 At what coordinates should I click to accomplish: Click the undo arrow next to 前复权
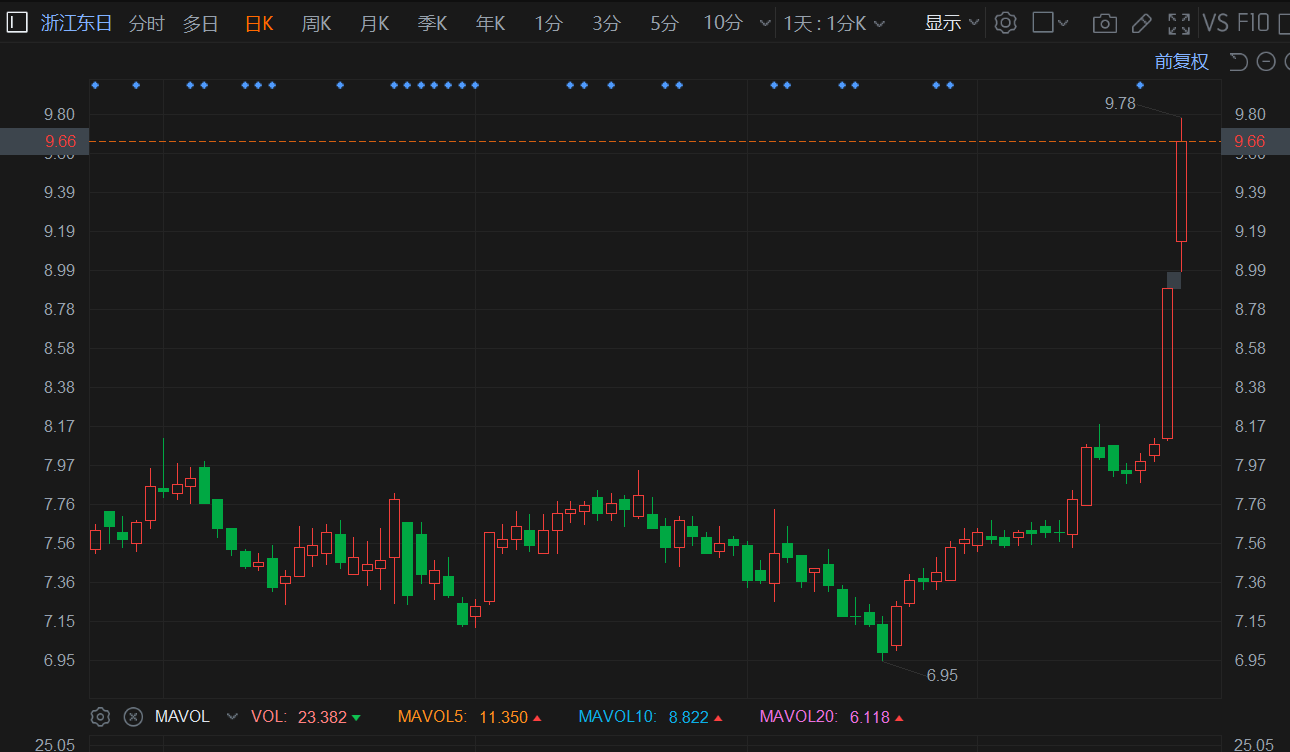(1238, 62)
